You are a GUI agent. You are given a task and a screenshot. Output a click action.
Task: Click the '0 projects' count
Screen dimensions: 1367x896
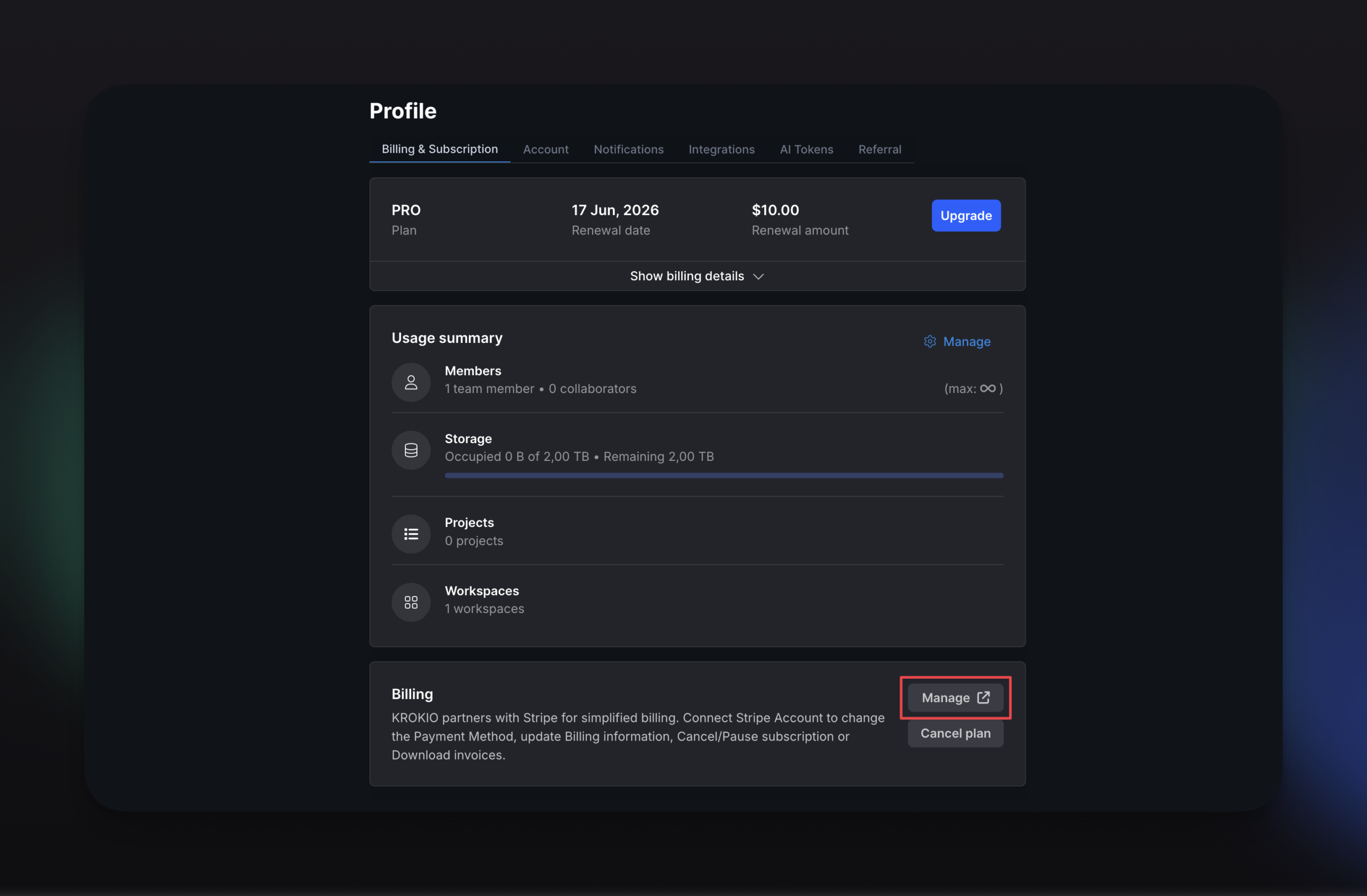coord(473,541)
